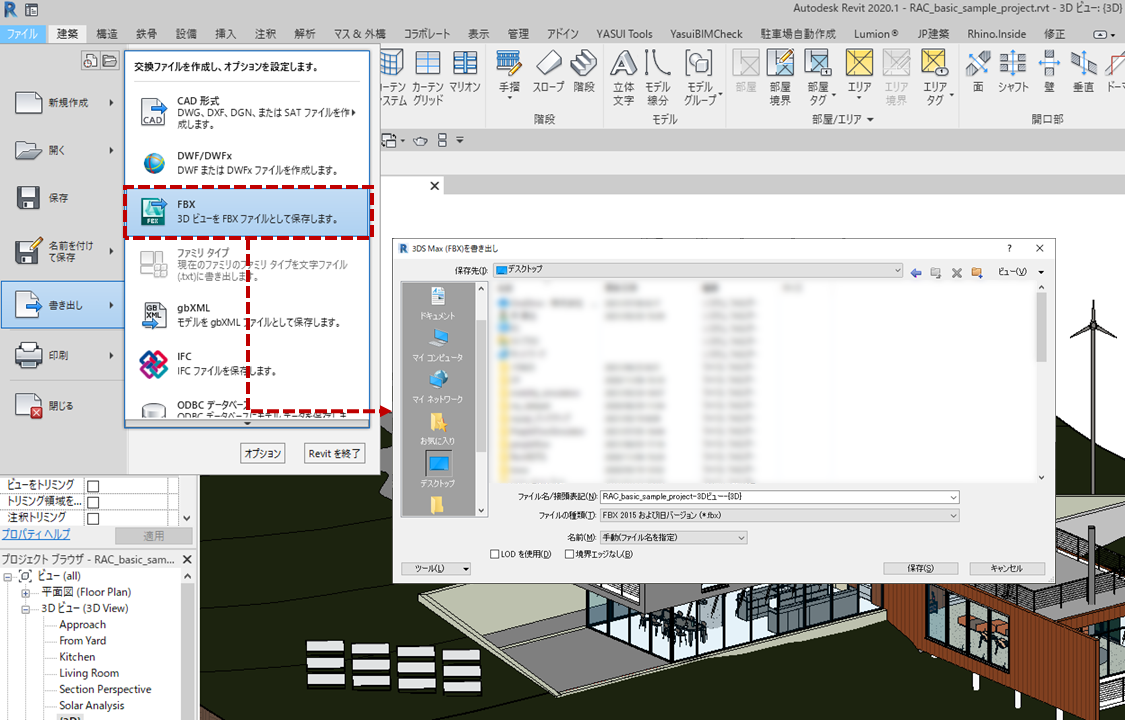Click the 階段 (stairs) ribbon tool
The image size is (1125, 720).
[583, 70]
